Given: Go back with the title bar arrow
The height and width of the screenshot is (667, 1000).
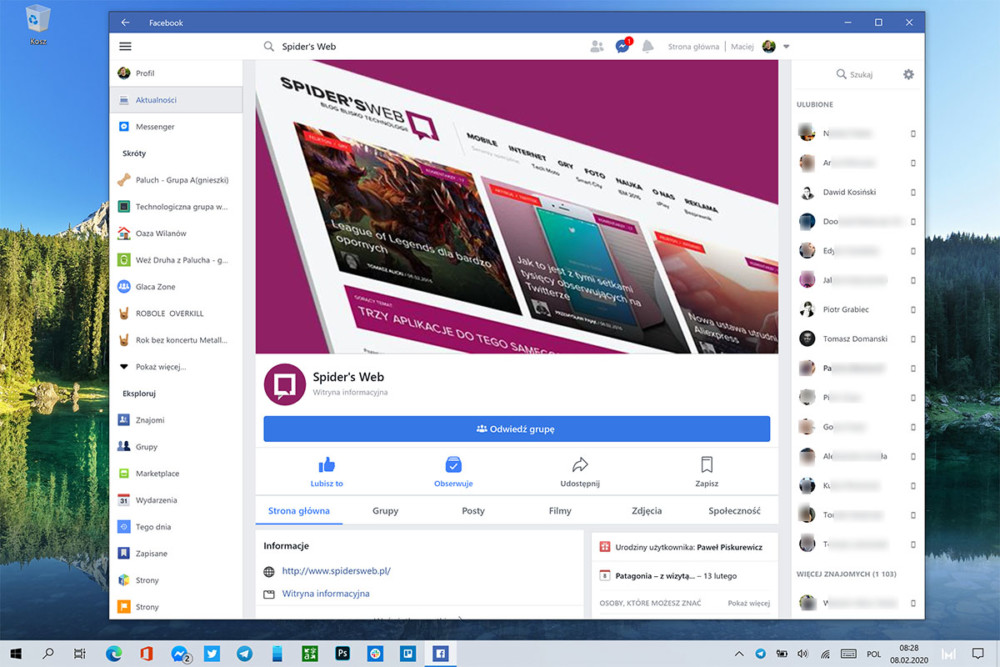Looking at the screenshot, I should tap(125, 22).
